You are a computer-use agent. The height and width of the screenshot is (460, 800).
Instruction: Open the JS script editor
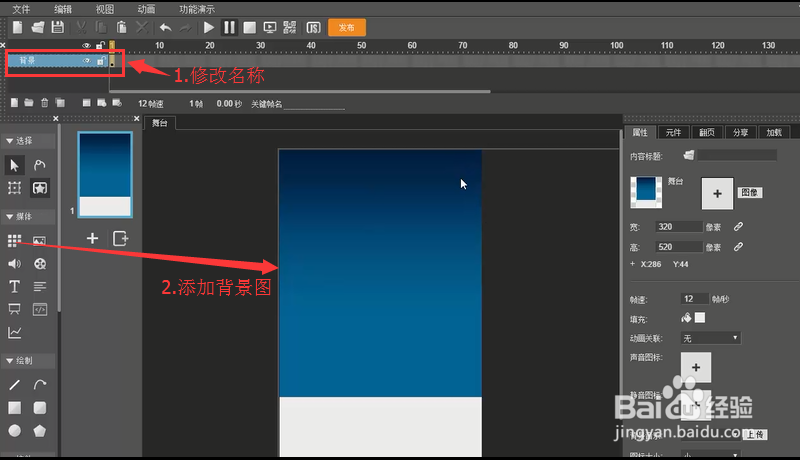click(313, 28)
